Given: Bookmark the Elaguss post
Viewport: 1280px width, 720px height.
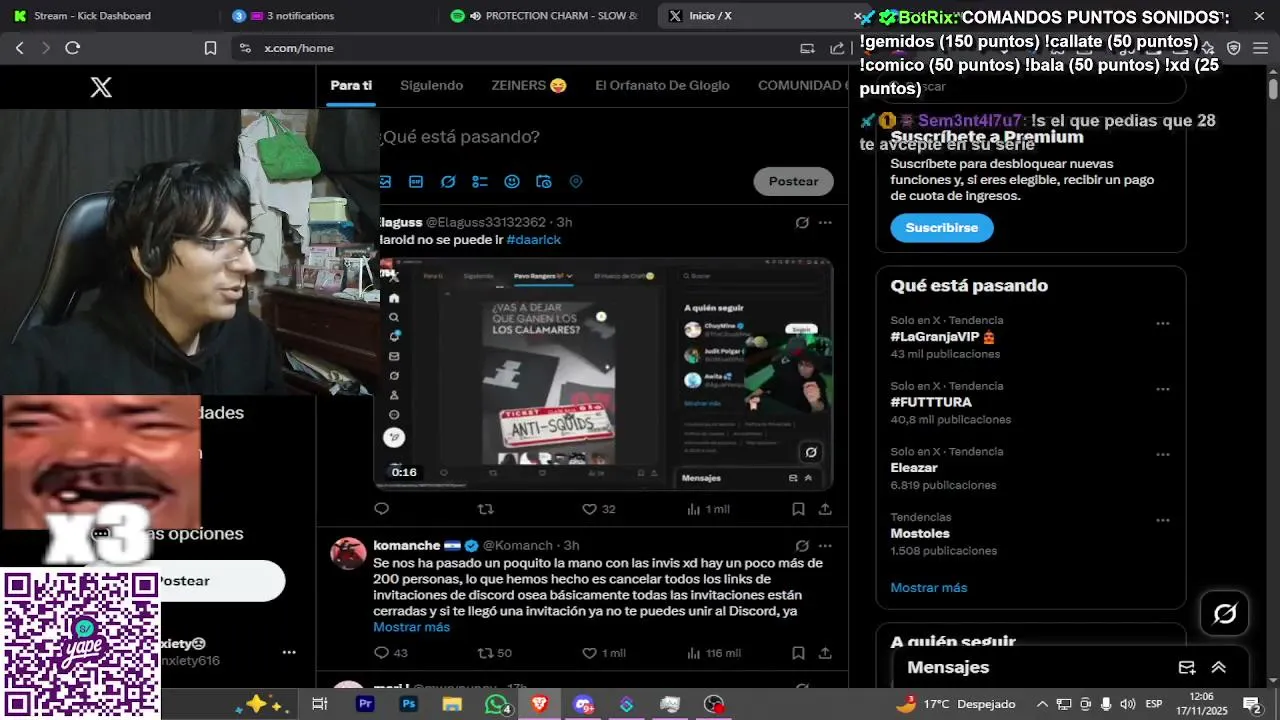Looking at the screenshot, I should pos(798,509).
